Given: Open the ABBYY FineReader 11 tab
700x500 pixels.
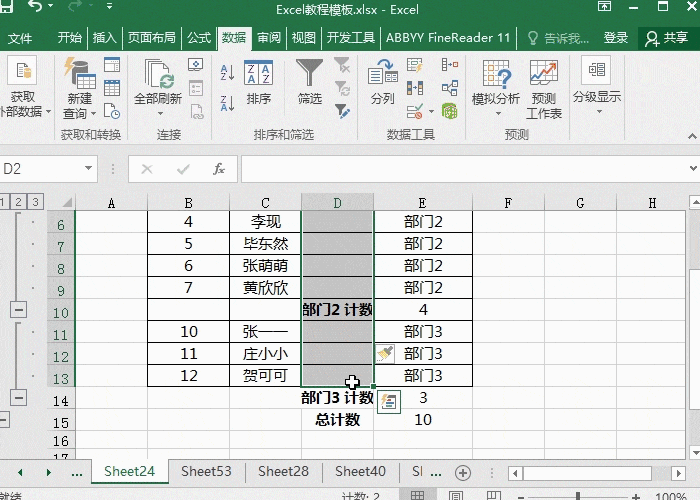Looking at the screenshot, I should 448,38.
